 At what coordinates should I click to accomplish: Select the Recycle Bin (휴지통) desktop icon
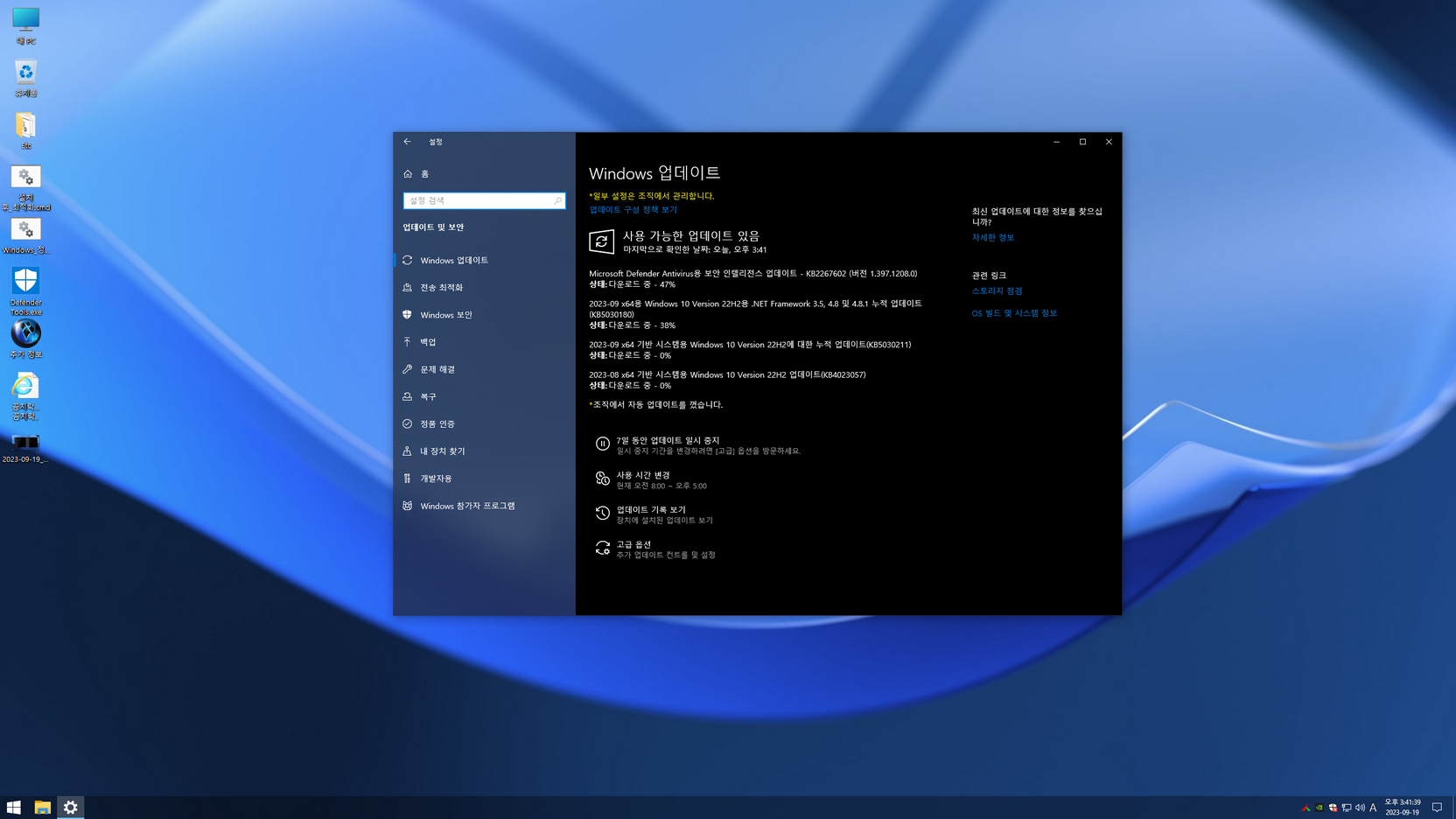coord(25,78)
